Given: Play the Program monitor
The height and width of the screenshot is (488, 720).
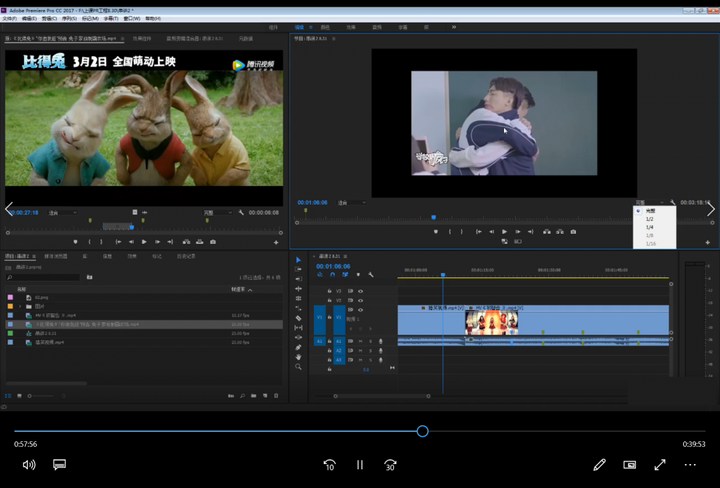Looking at the screenshot, I should (x=505, y=232).
